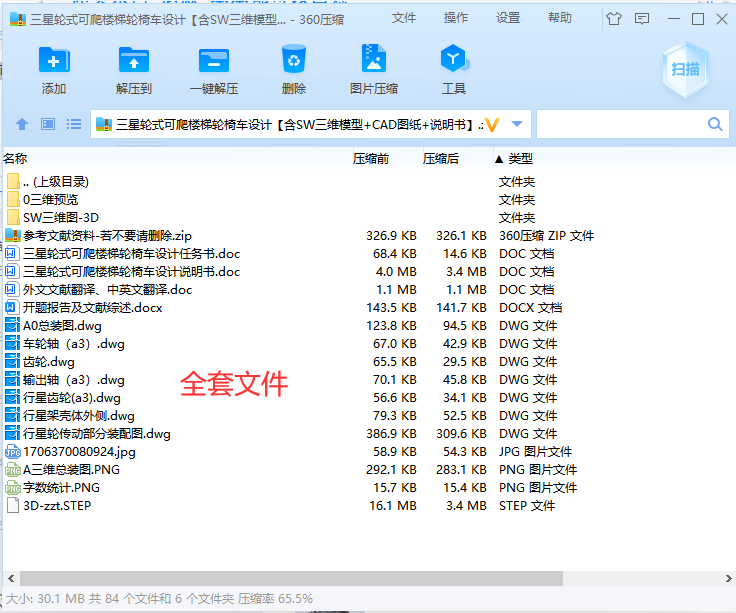Open the feedback message icon in title bar
Viewport: 736px width, 613px height.
point(642,19)
